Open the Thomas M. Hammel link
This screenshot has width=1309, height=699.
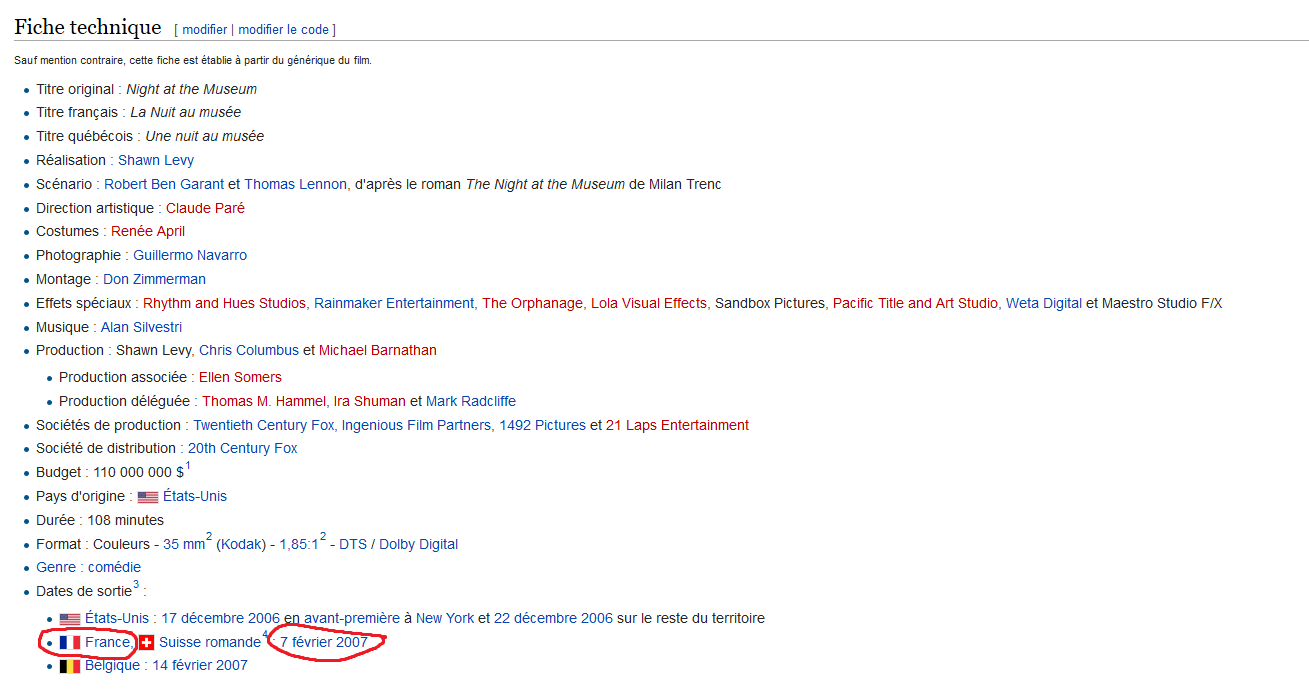pos(264,401)
